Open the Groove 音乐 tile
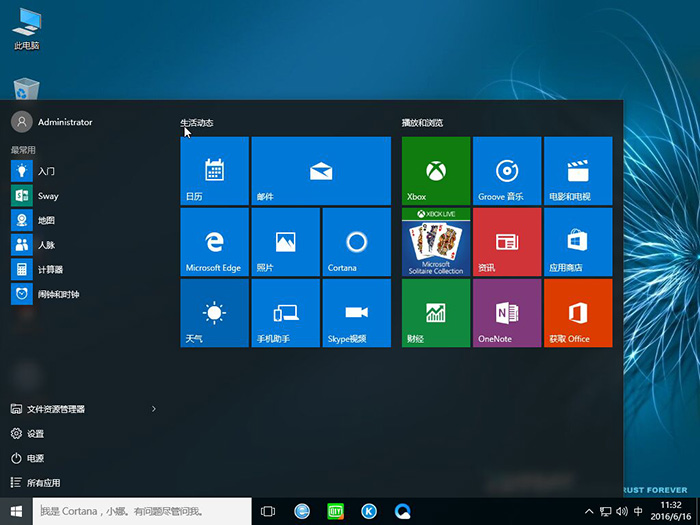This screenshot has width=700, height=525. coord(506,171)
